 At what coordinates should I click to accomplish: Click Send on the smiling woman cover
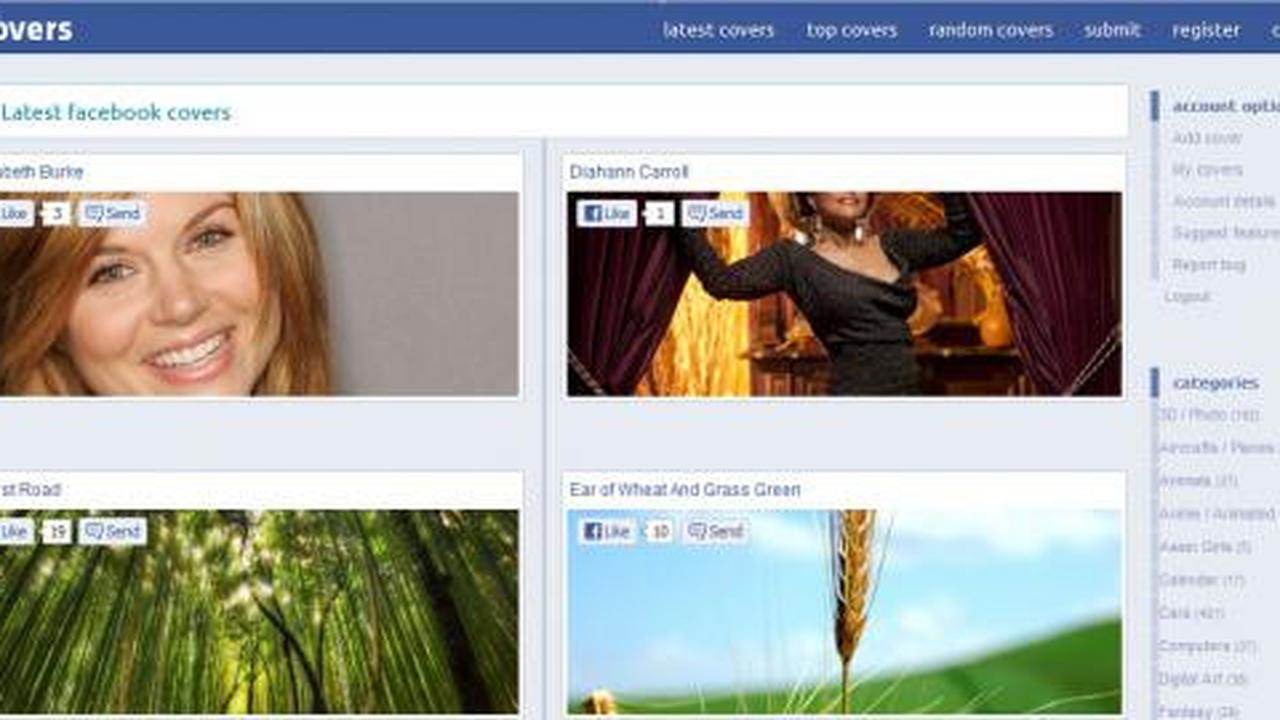[x=112, y=213]
